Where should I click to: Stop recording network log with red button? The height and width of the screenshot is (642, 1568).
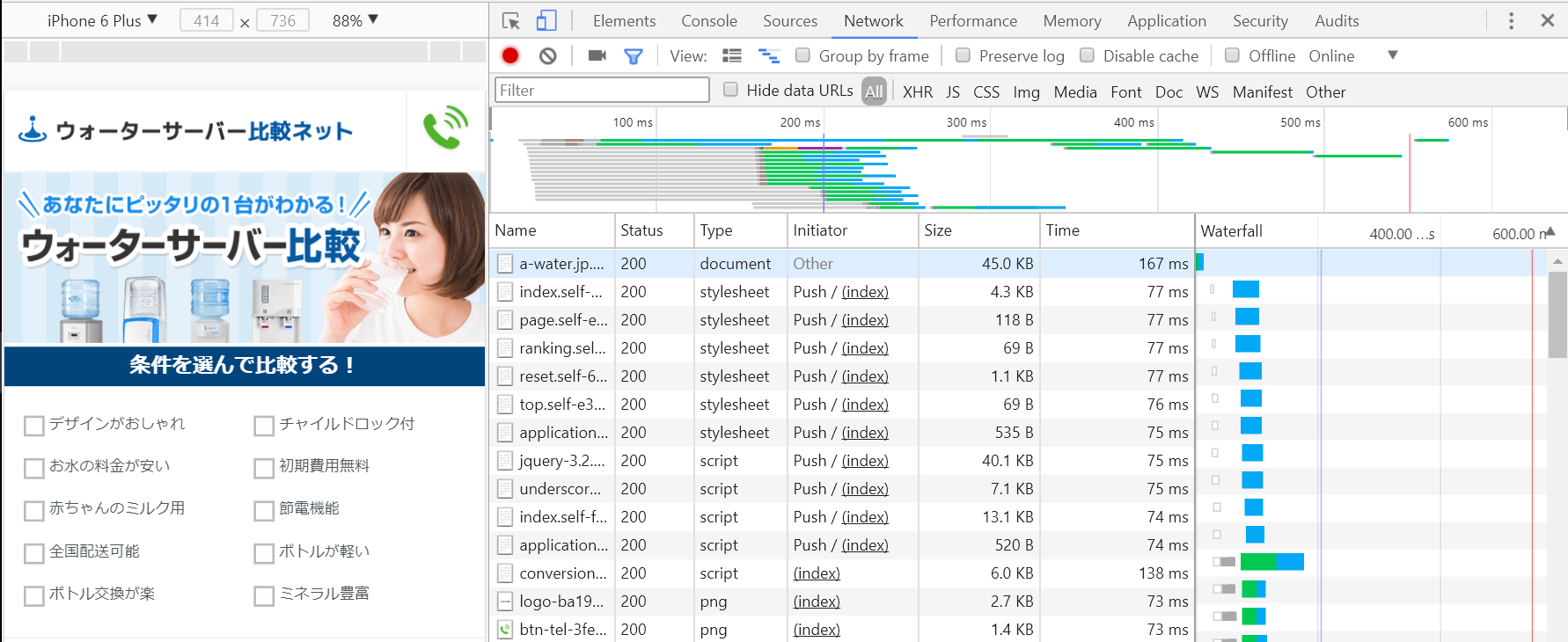point(510,56)
